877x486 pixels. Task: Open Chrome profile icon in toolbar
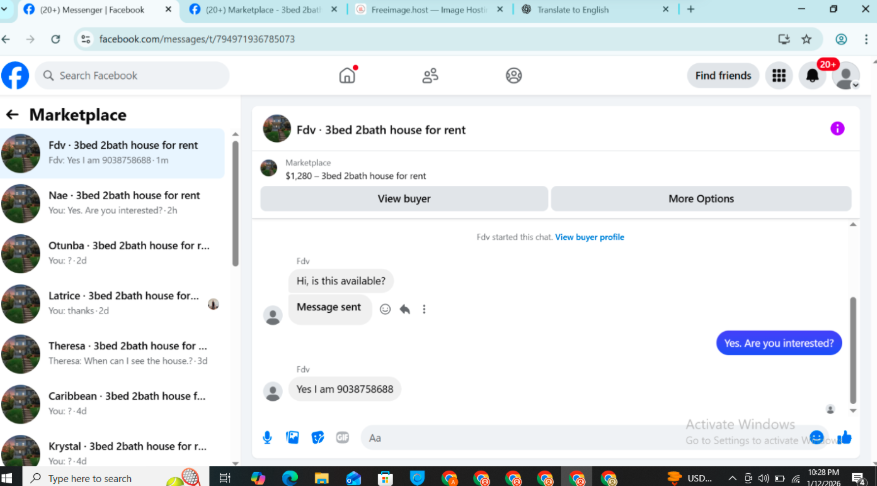(x=841, y=39)
